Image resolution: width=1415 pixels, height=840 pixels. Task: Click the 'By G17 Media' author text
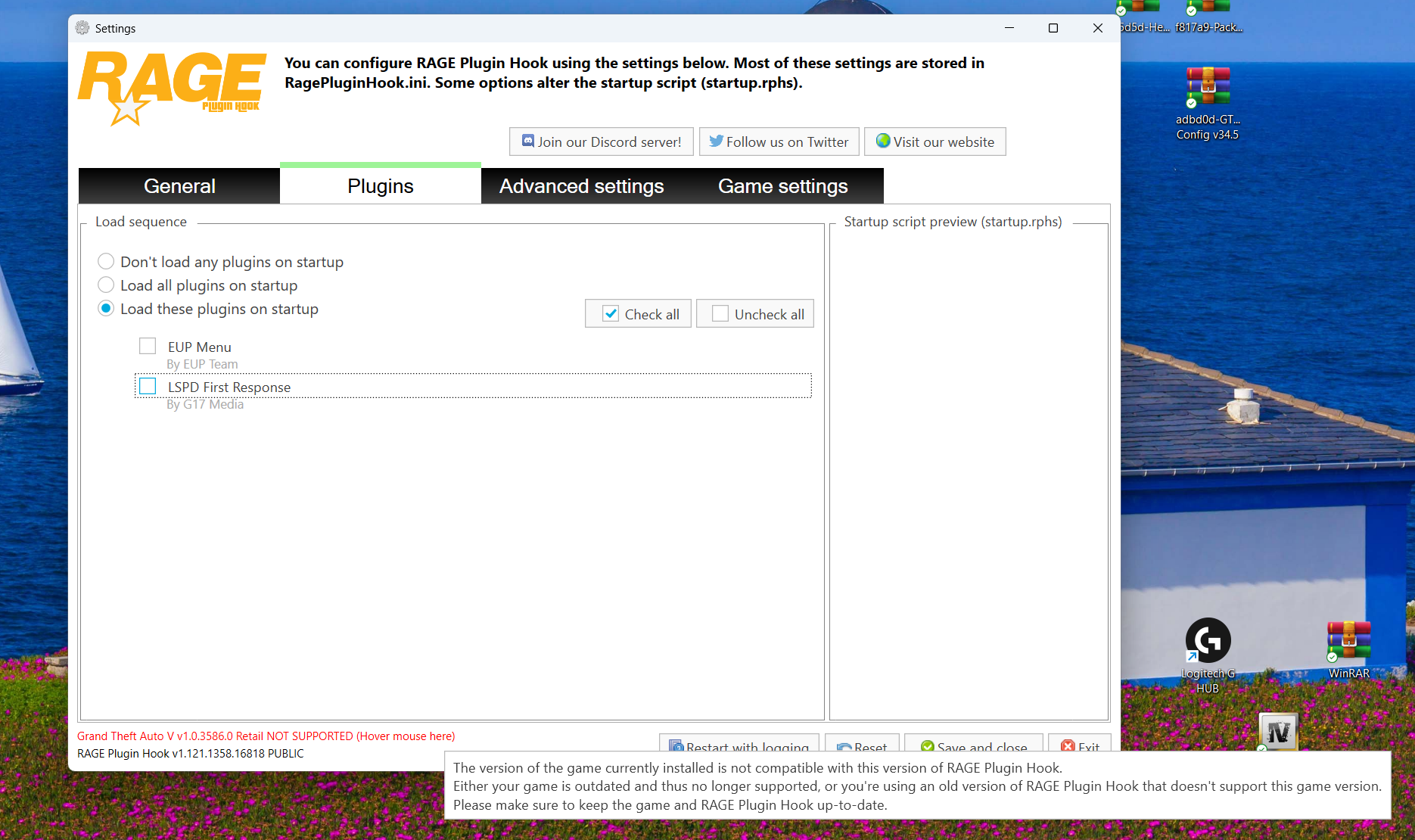pos(205,404)
